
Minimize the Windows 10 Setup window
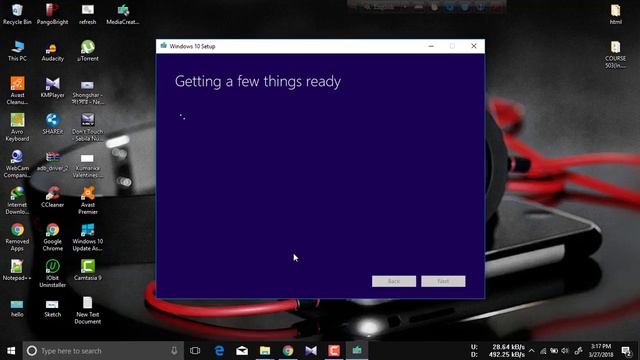point(431,46)
